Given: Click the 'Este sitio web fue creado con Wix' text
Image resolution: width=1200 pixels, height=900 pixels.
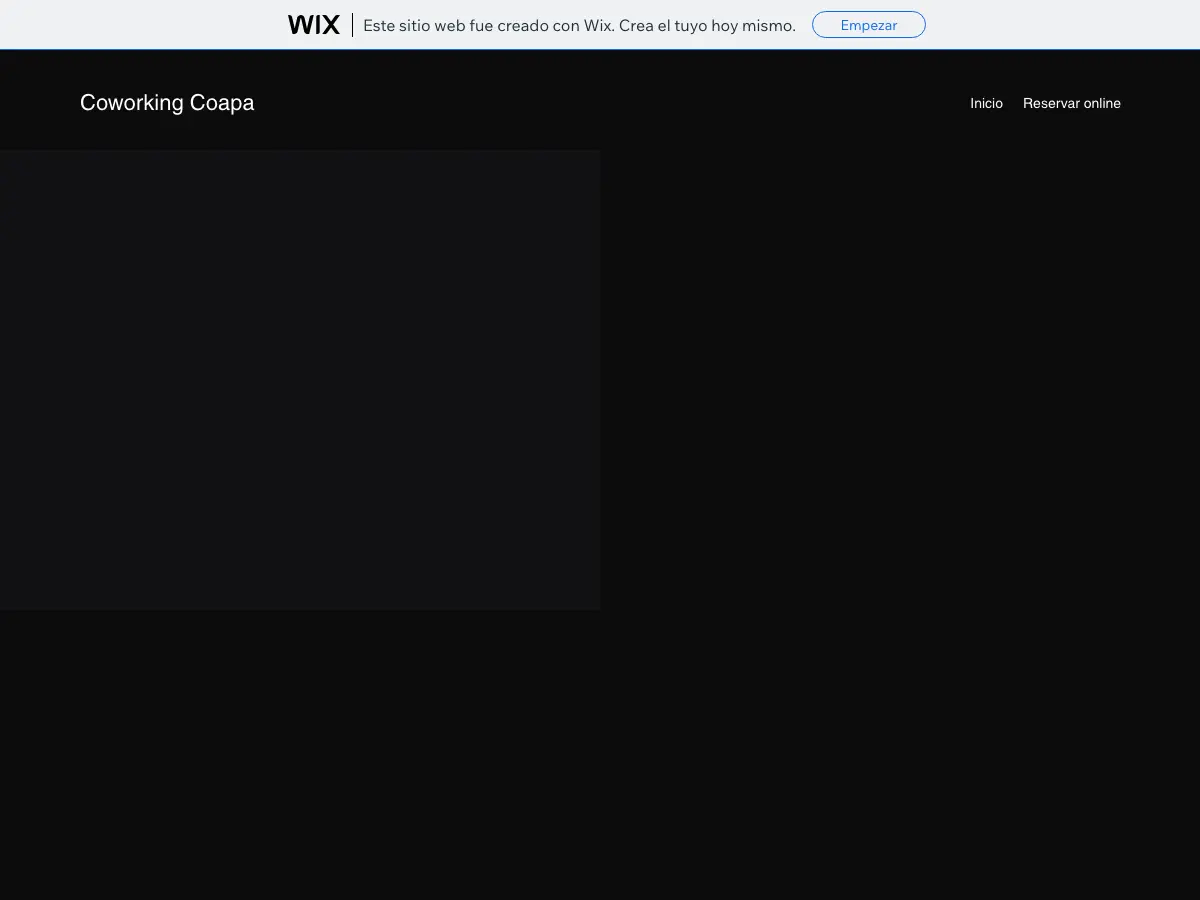Looking at the screenshot, I should (472, 26).
